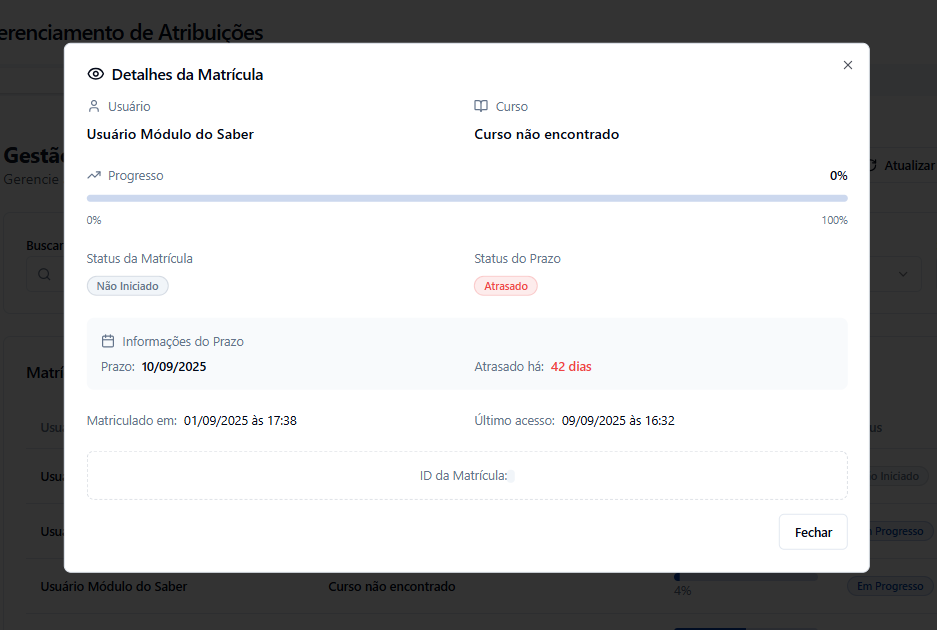Viewport: 937px width, 630px height.
Task: Click the Em Progresso badge in bottom row
Action: [889, 587]
